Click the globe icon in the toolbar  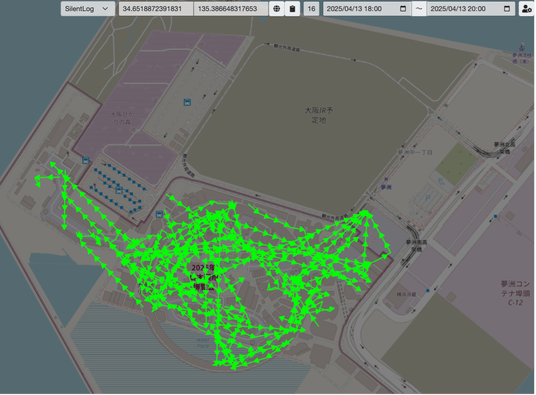pyautogui.click(x=277, y=9)
